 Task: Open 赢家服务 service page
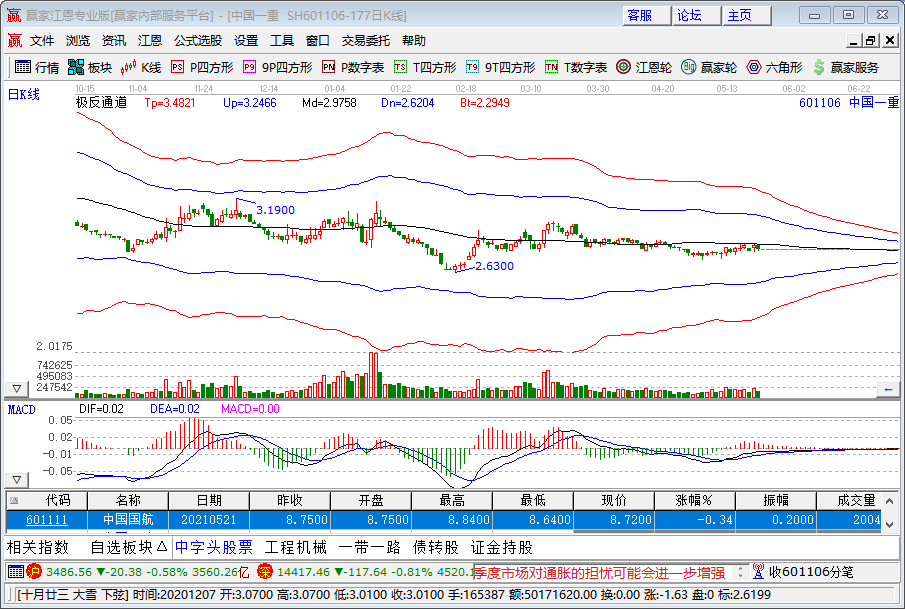(x=846, y=68)
